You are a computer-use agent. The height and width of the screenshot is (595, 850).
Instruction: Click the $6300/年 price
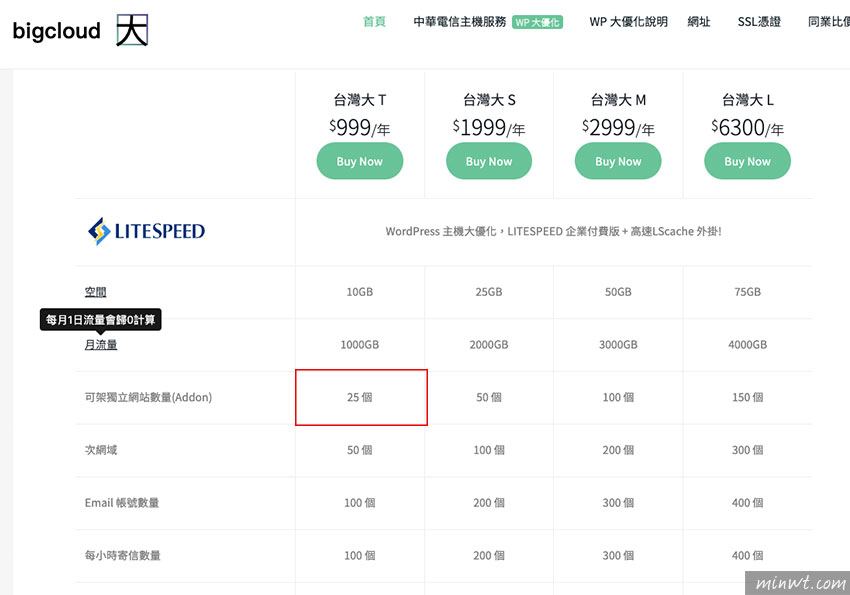(x=748, y=128)
